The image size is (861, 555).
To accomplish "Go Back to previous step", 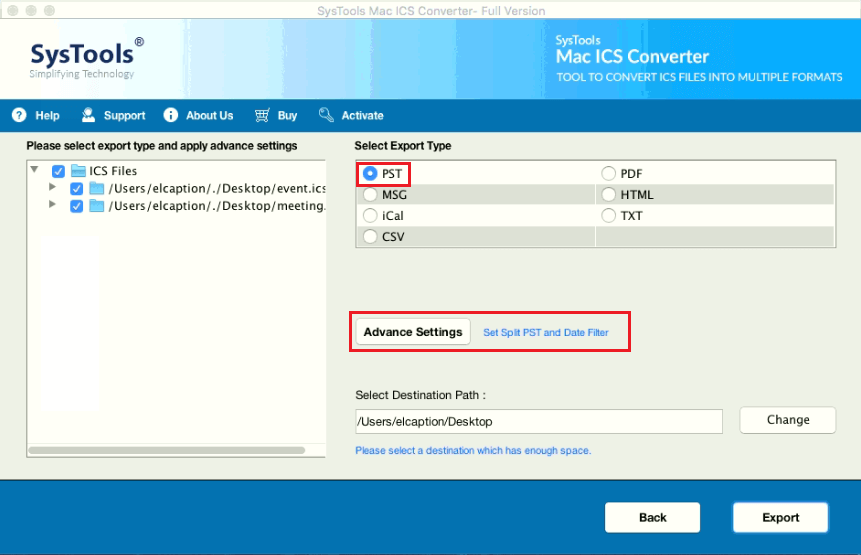I will 652,518.
